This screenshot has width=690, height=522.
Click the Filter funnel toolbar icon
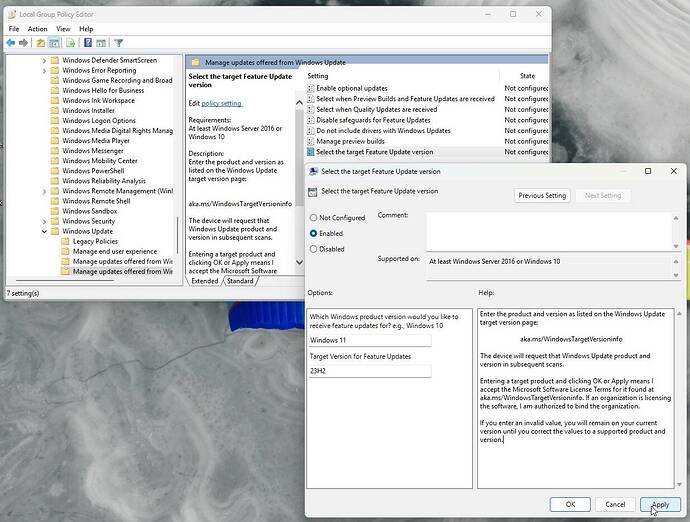[118, 43]
